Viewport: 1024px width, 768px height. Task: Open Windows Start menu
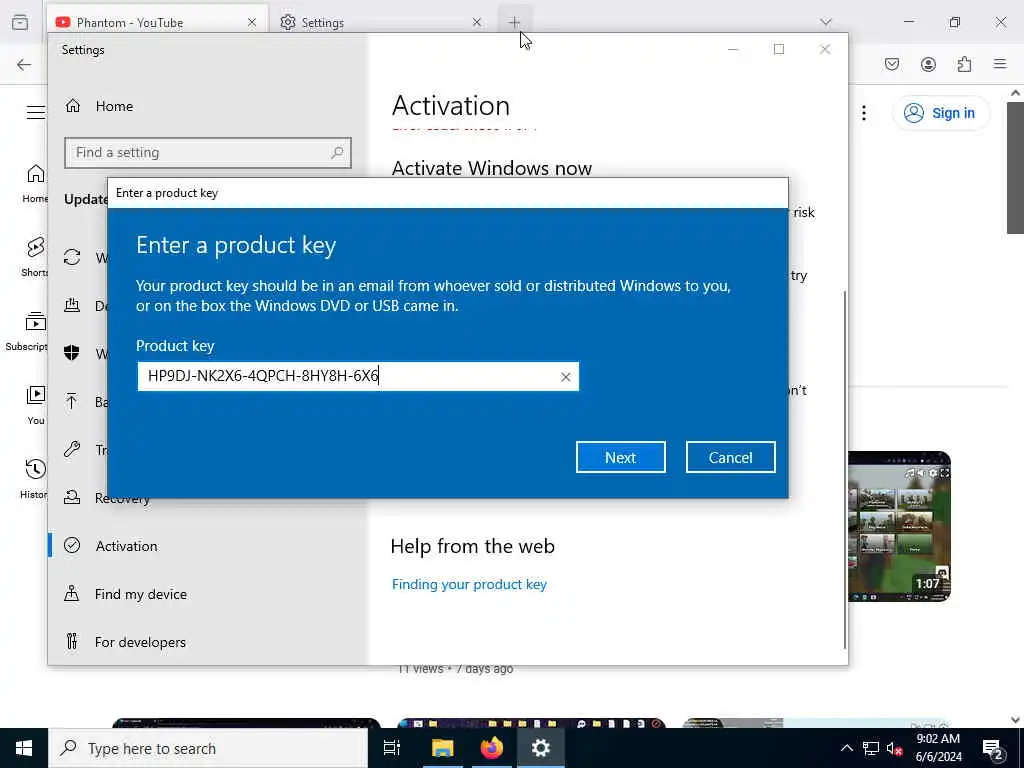pyautogui.click(x=24, y=748)
